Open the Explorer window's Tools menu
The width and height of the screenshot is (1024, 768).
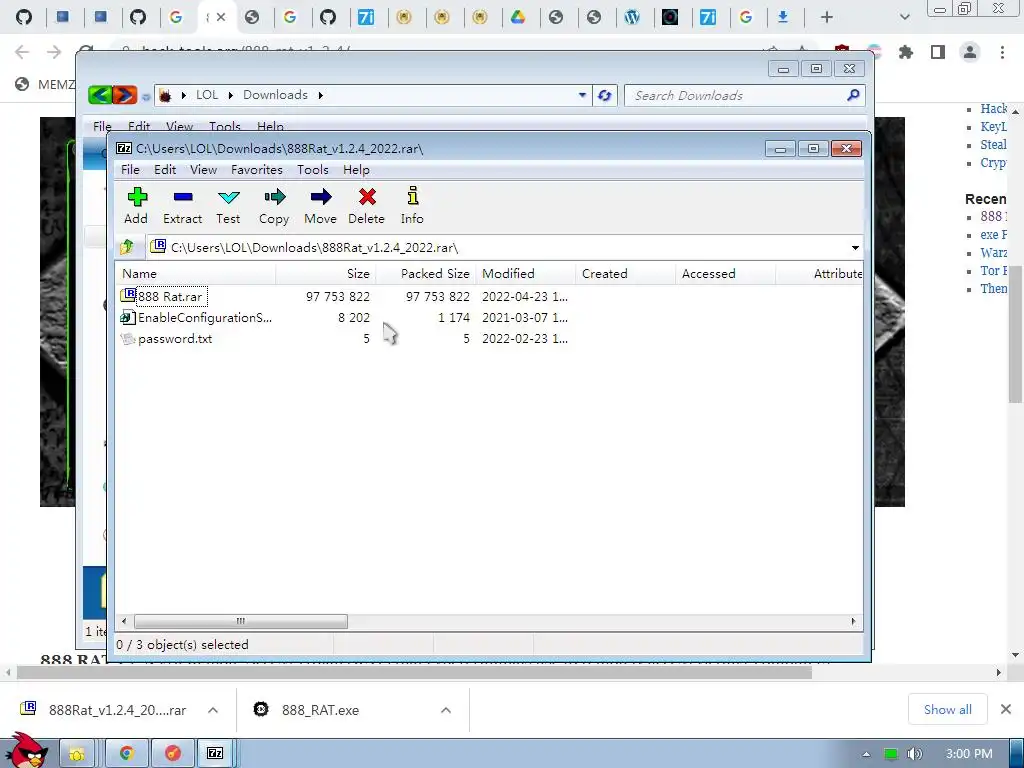tap(225, 126)
